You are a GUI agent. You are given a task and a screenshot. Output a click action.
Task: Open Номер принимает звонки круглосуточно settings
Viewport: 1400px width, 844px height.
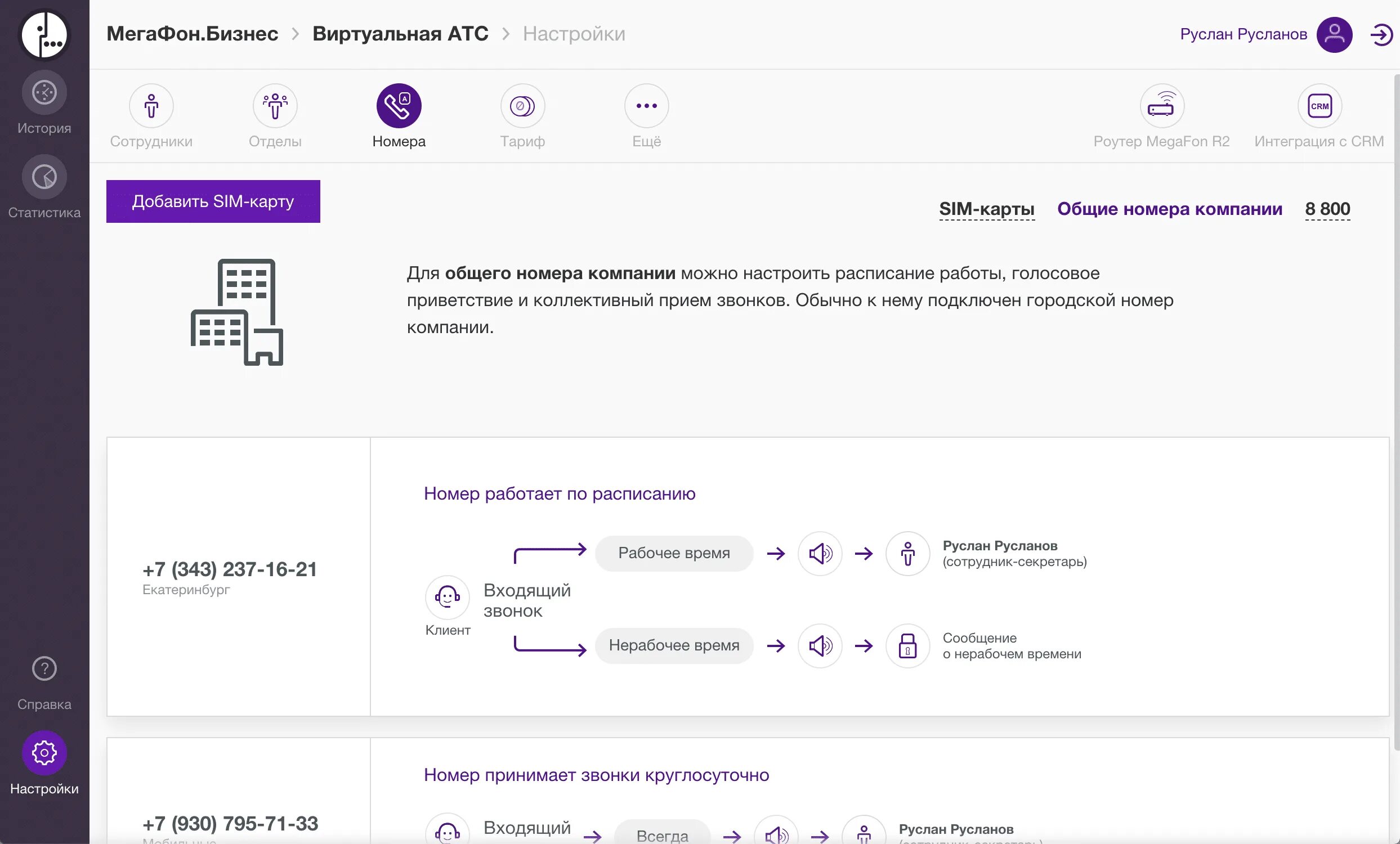(597, 775)
